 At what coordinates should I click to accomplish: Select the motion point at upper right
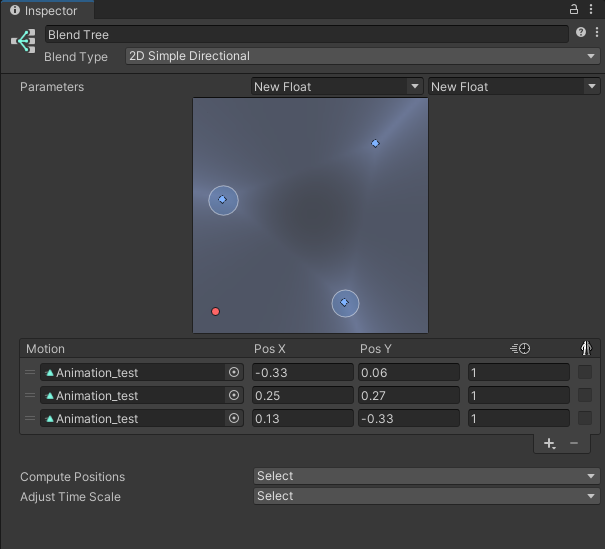[x=375, y=144]
